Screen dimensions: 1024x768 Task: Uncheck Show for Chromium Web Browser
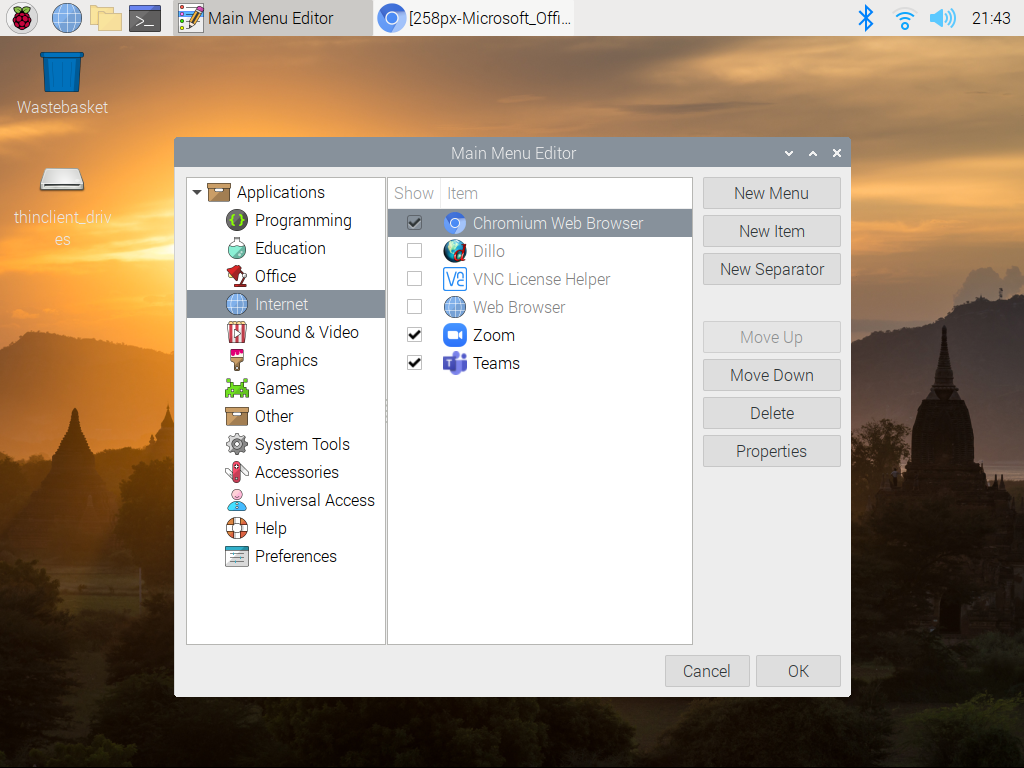[x=414, y=223]
